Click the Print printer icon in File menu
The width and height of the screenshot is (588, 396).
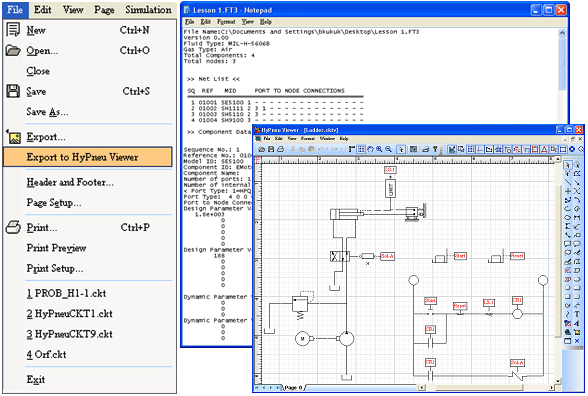(x=13, y=227)
